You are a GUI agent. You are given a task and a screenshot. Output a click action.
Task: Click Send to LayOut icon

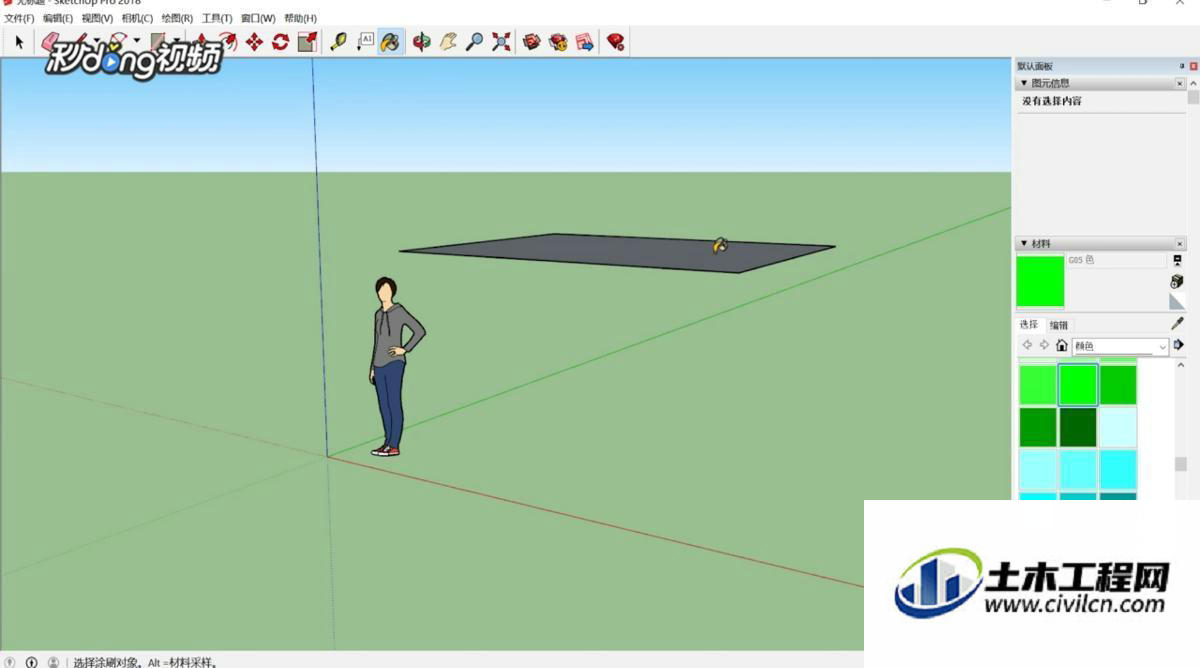point(584,42)
